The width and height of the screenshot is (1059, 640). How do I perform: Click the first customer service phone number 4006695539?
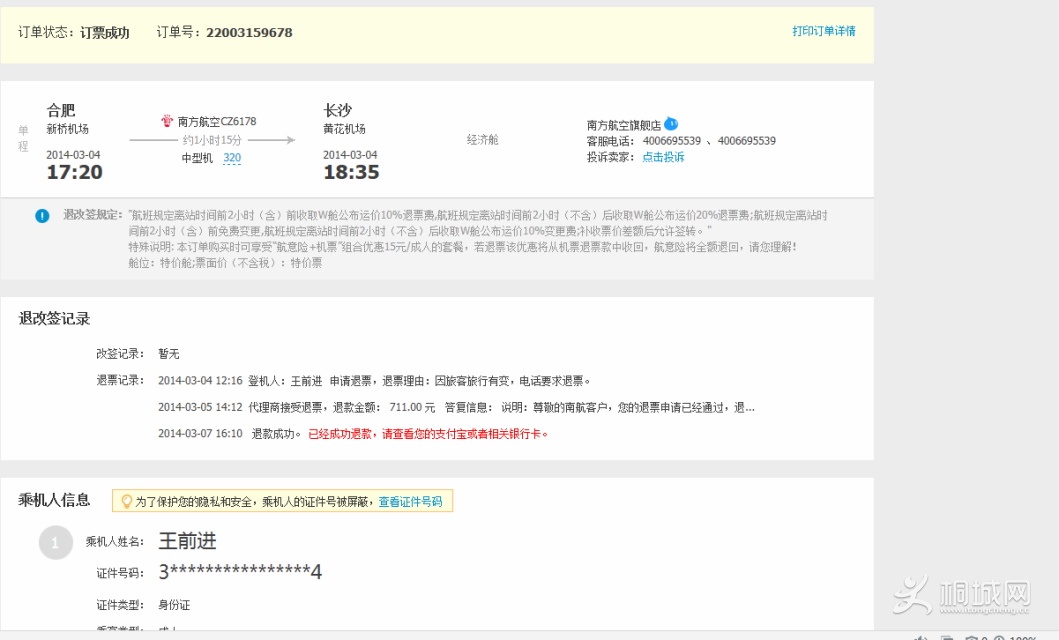(x=671, y=141)
